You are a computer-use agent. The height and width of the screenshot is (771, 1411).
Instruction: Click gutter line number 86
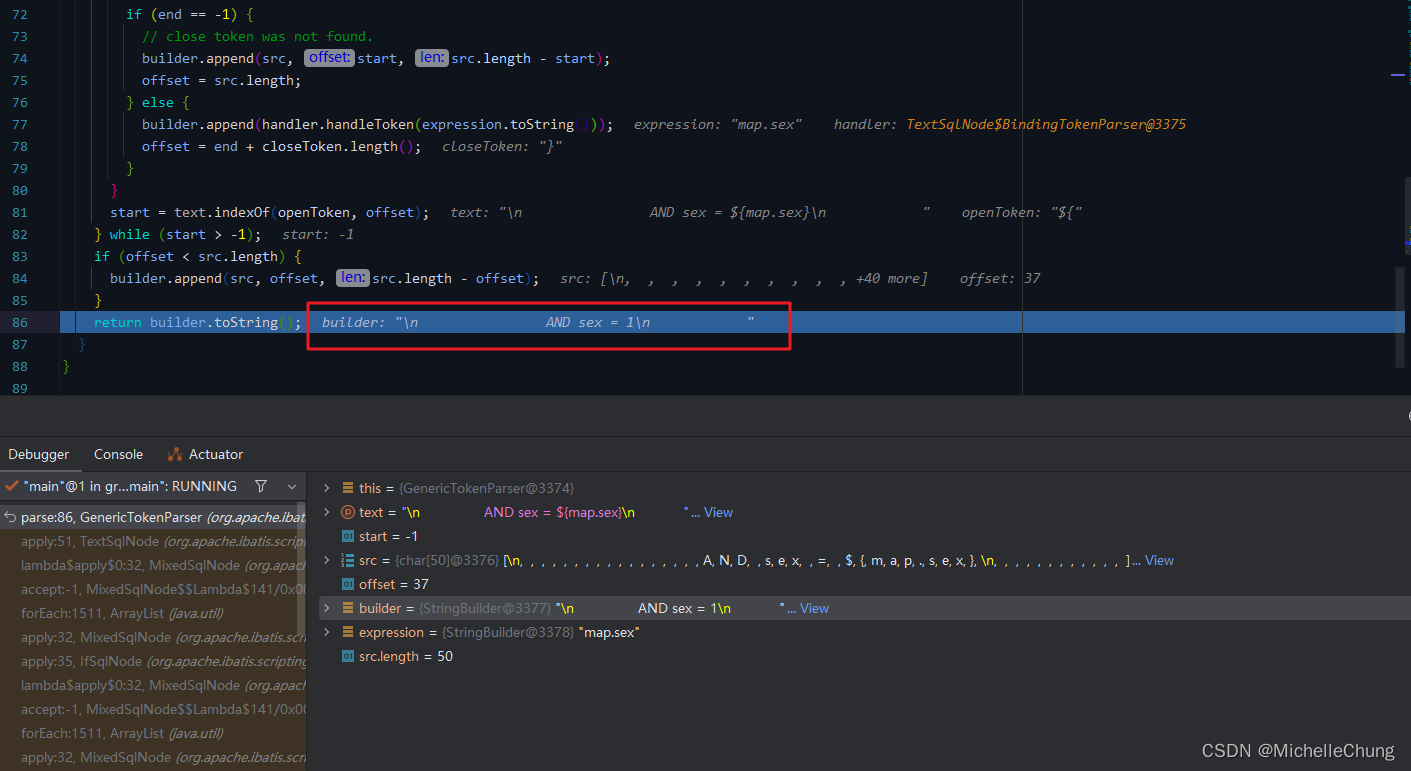[20, 322]
